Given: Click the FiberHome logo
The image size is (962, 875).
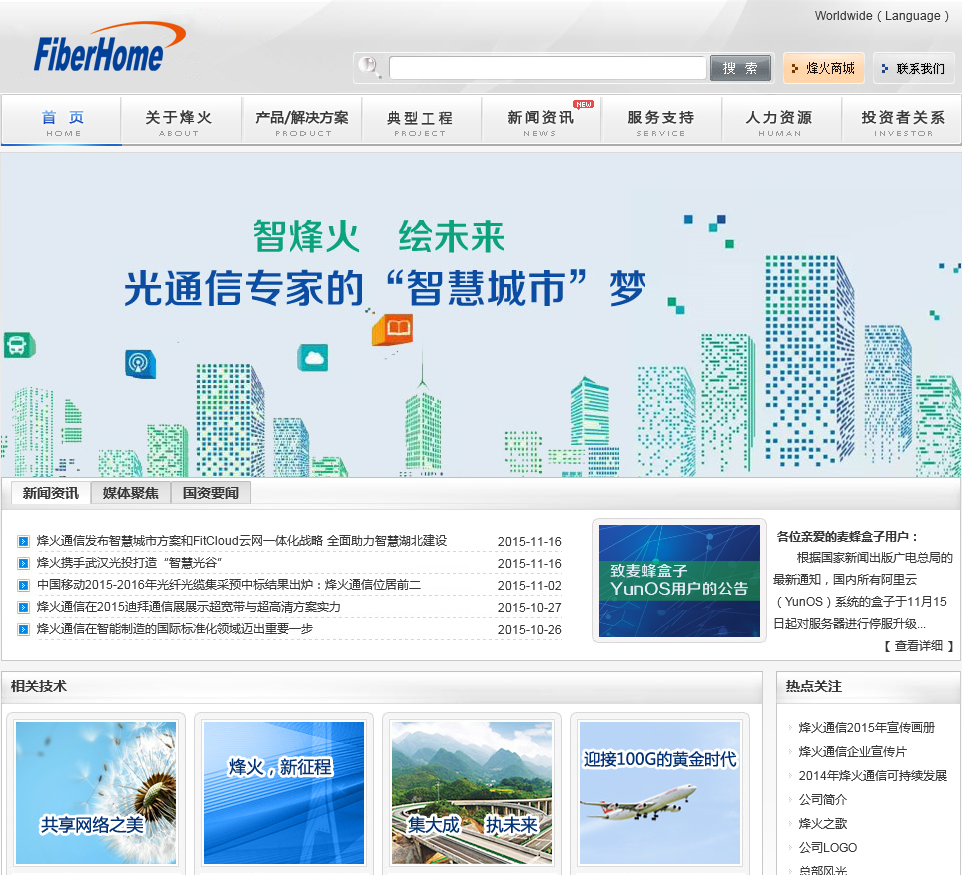Looking at the screenshot, I should point(109,48).
